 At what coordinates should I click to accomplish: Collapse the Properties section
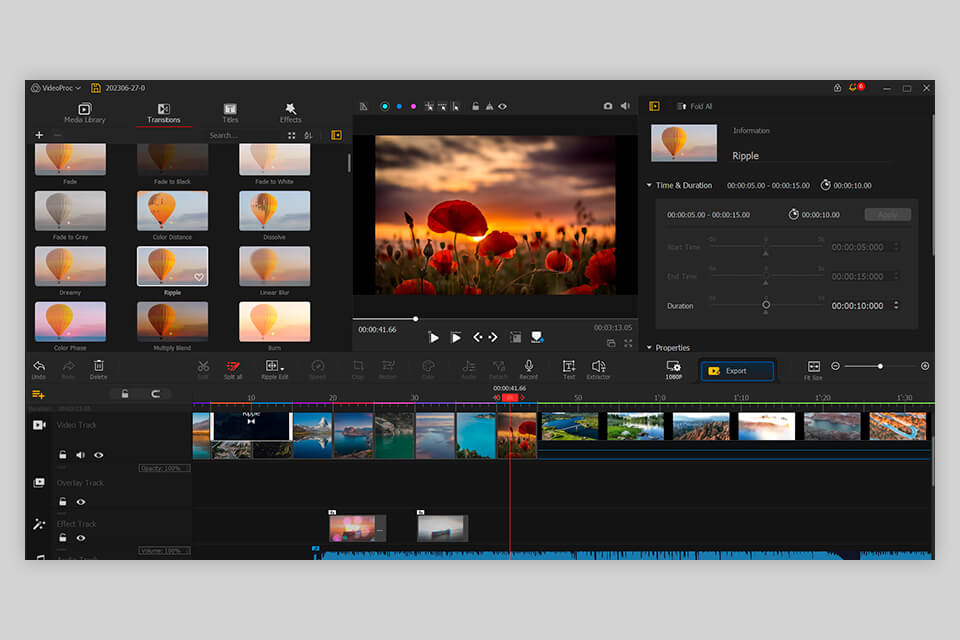pyautogui.click(x=649, y=347)
